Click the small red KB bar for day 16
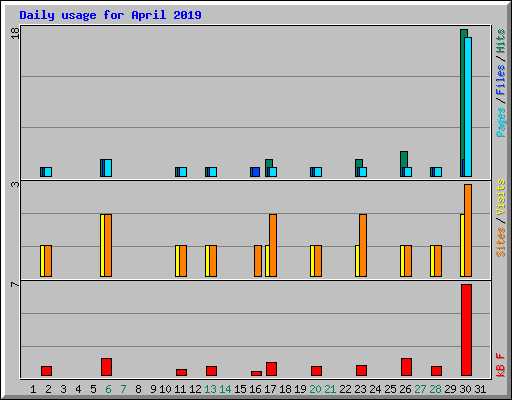Screen dimensions: 512x400 coord(256,373)
